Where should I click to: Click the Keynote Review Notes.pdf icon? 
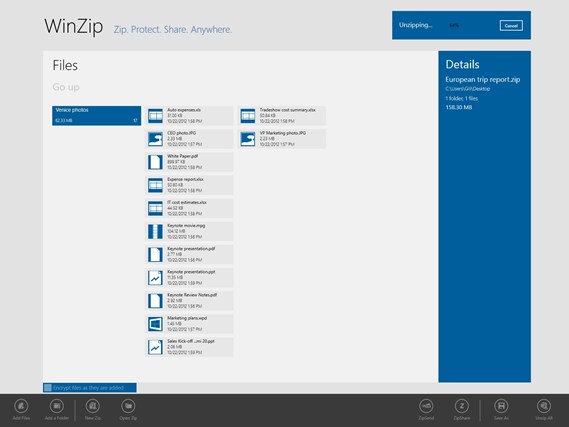(155, 301)
